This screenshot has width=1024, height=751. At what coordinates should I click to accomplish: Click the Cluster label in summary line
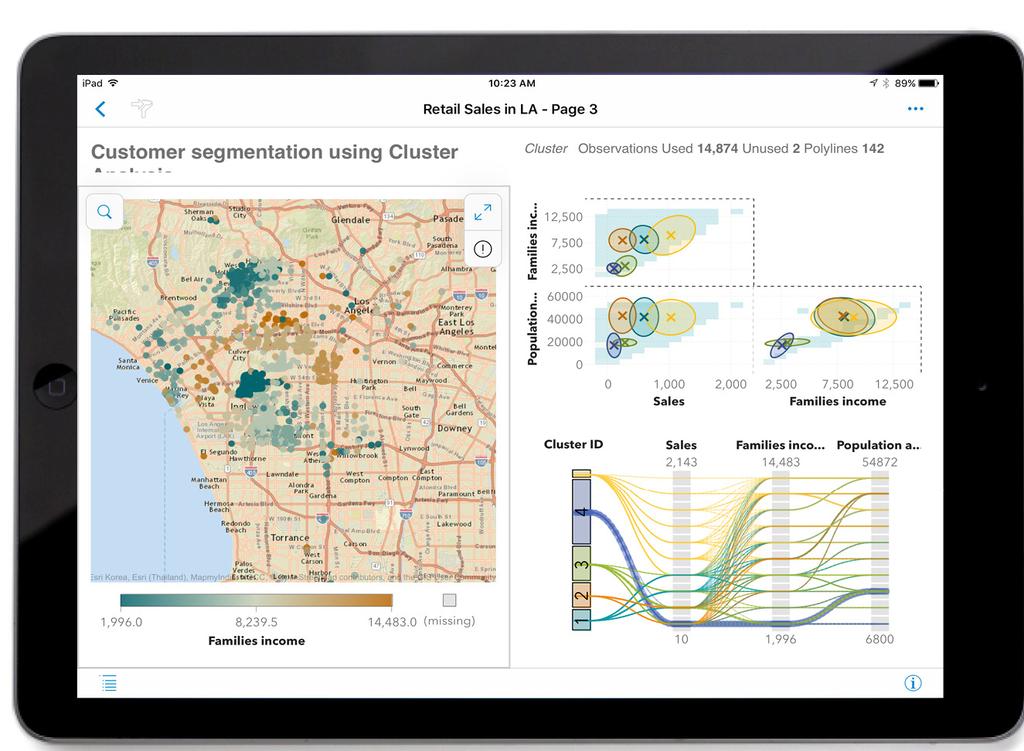click(546, 148)
